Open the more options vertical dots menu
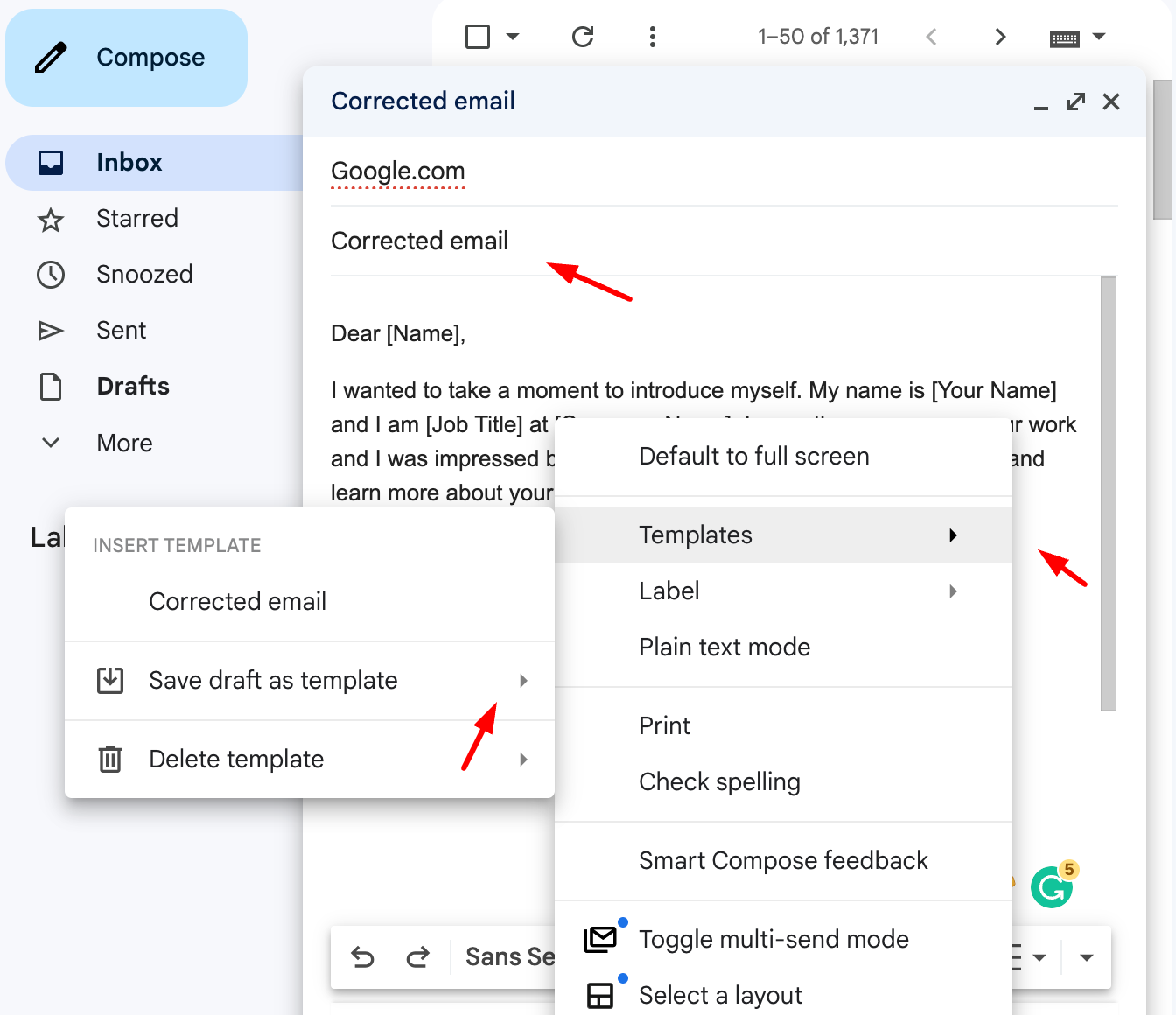The height and width of the screenshot is (1015, 1176). point(653,37)
